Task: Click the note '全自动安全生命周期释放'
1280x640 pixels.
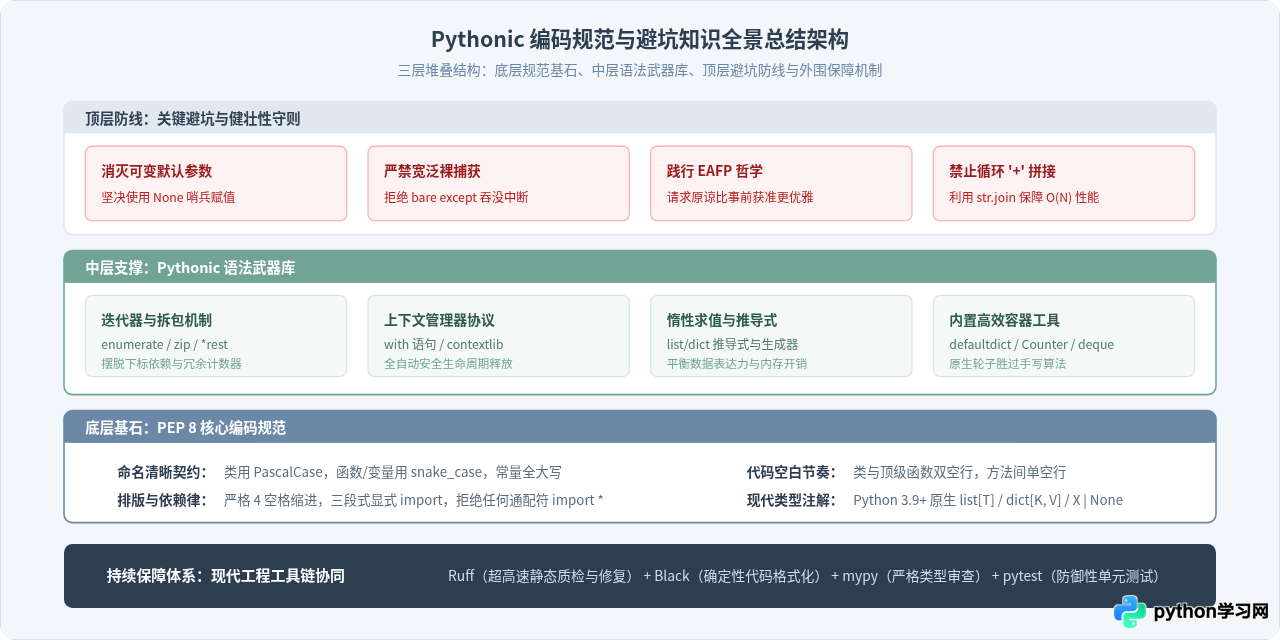Action: tap(448, 363)
